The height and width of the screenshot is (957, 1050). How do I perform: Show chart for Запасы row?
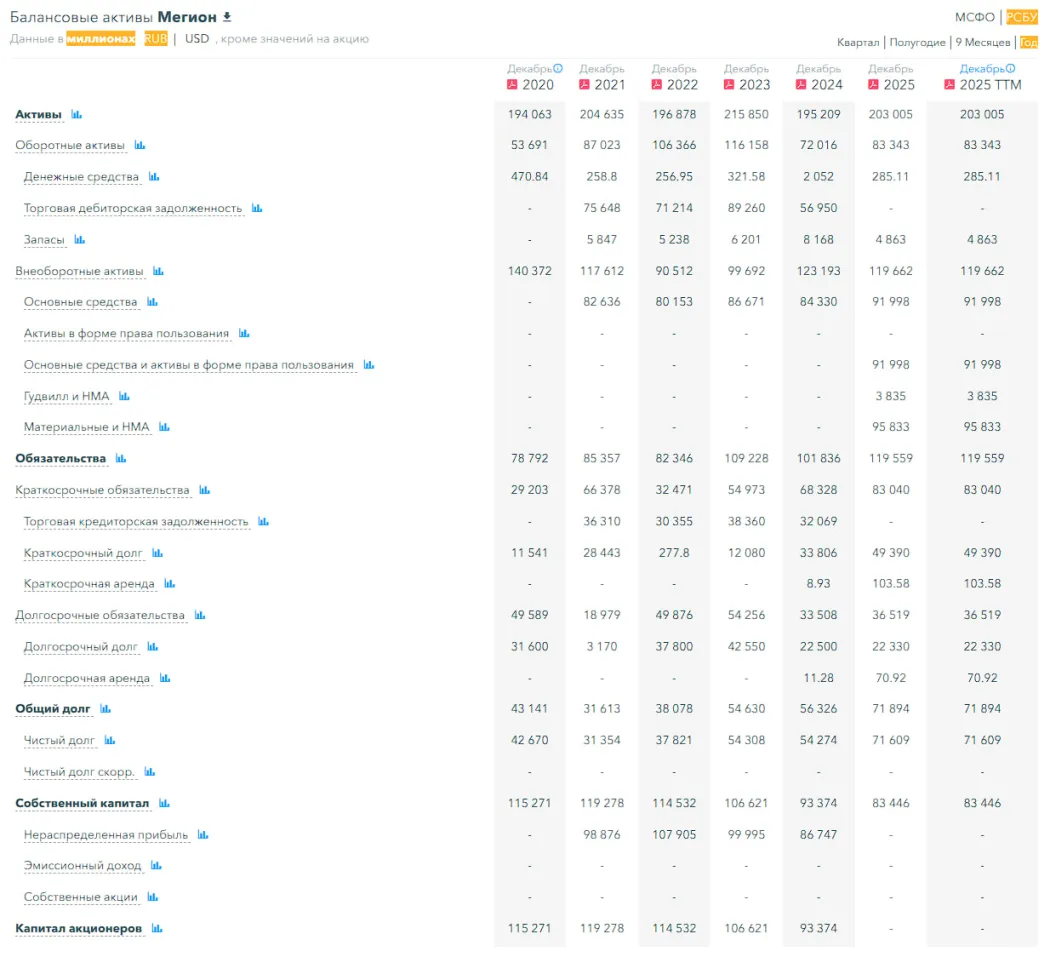(x=80, y=240)
